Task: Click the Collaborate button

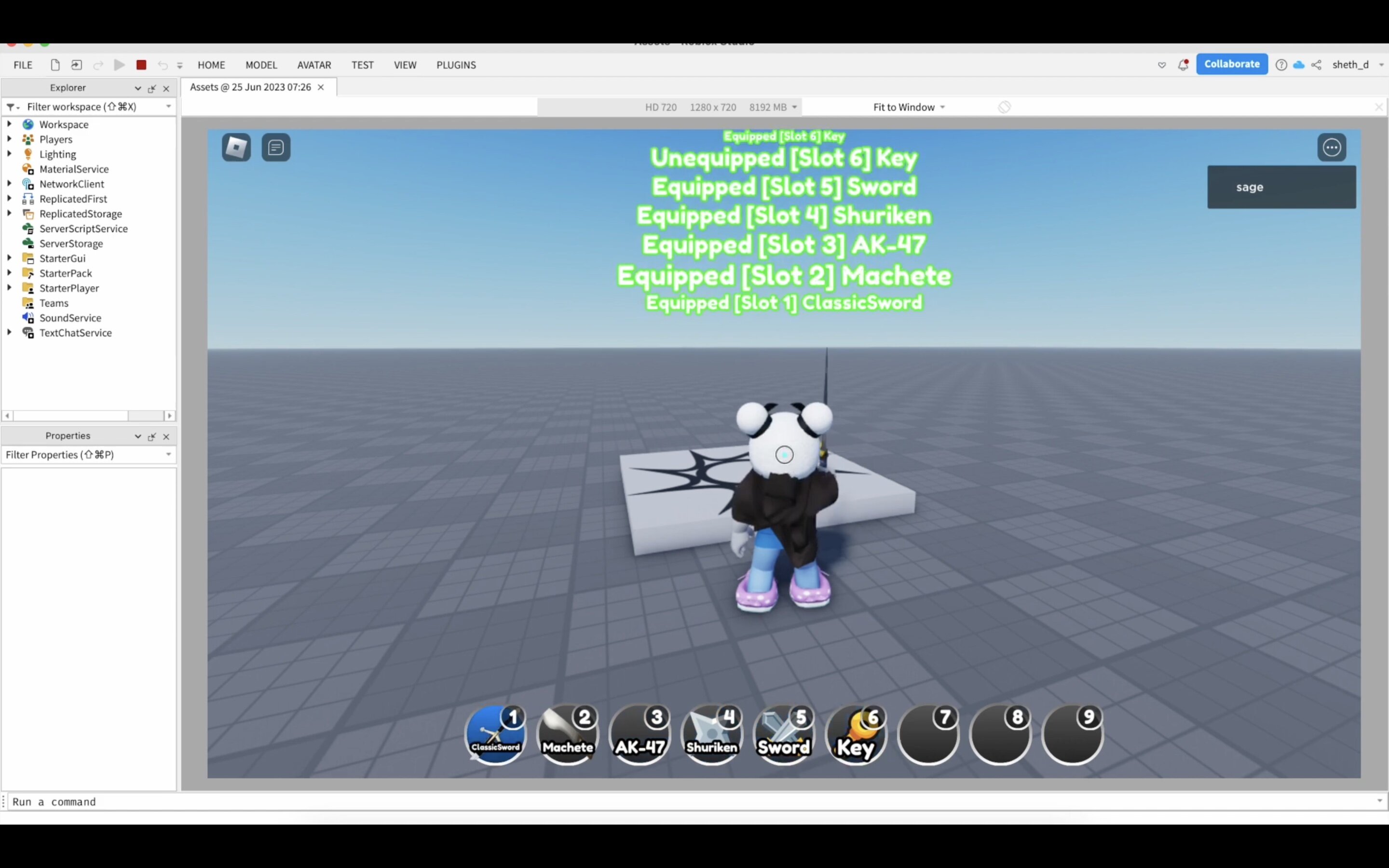Action: pyautogui.click(x=1232, y=64)
